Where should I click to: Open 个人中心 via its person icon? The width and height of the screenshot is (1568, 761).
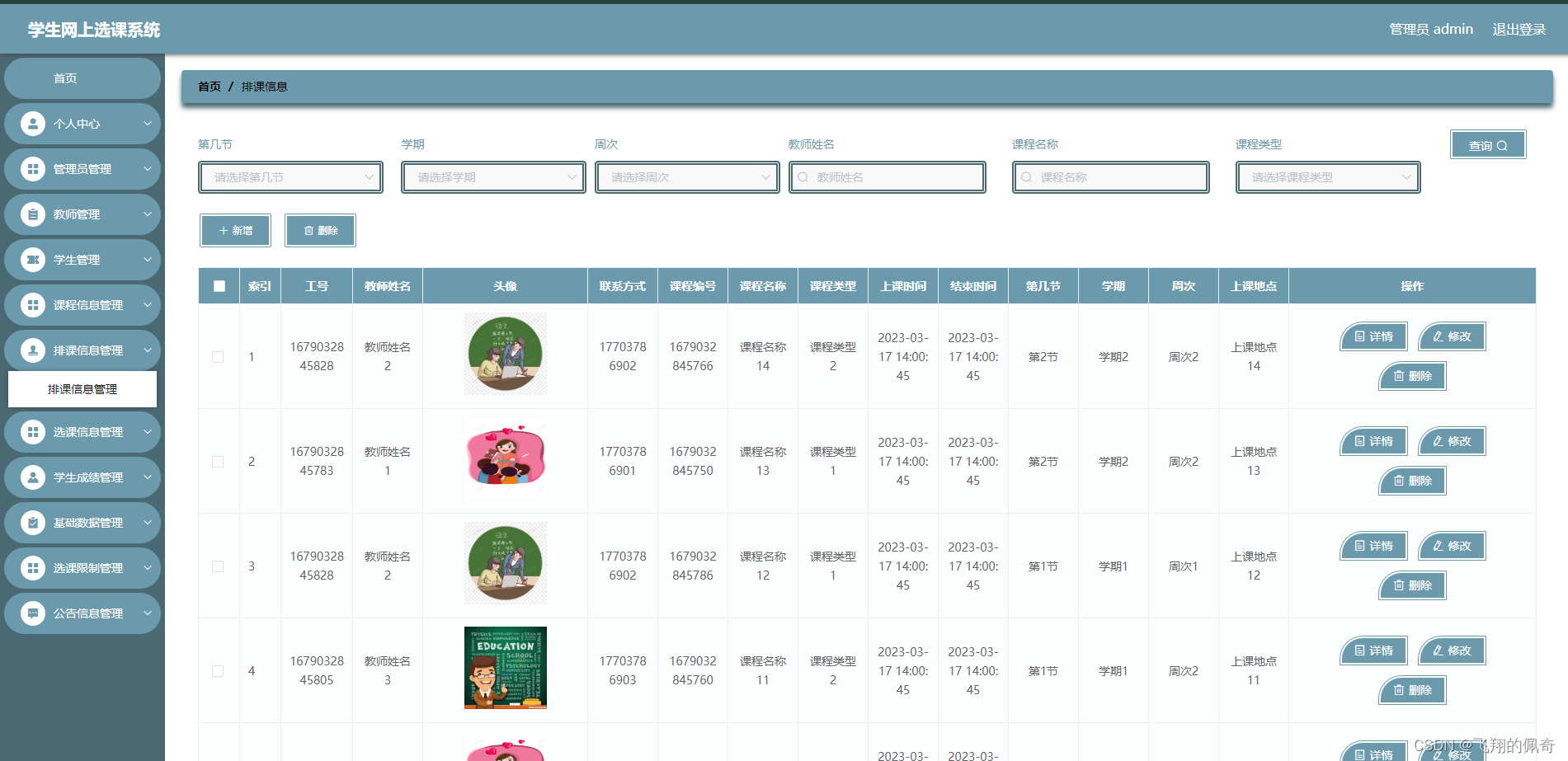click(x=32, y=123)
